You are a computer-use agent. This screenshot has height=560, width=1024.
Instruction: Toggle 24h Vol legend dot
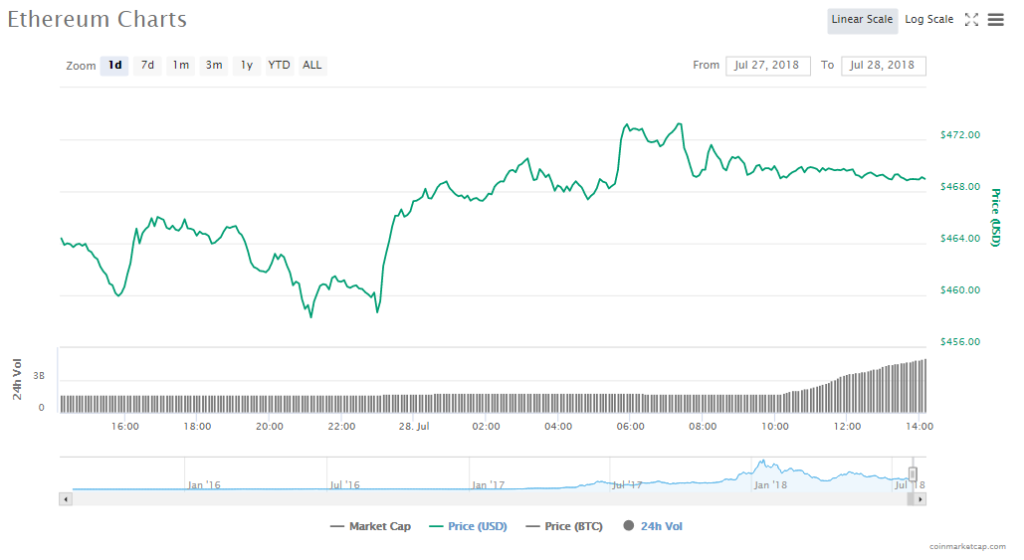pyautogui.click(x=629, y=526)
